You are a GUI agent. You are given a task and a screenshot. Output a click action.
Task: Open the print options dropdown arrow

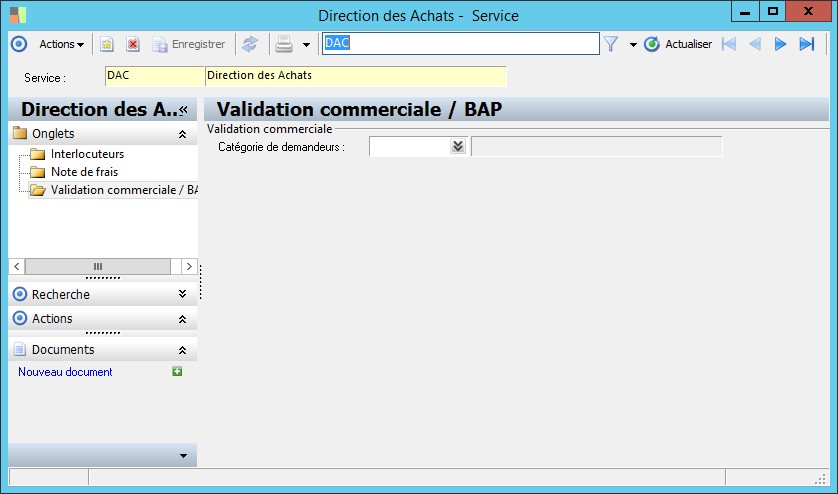tap(306, 45)
